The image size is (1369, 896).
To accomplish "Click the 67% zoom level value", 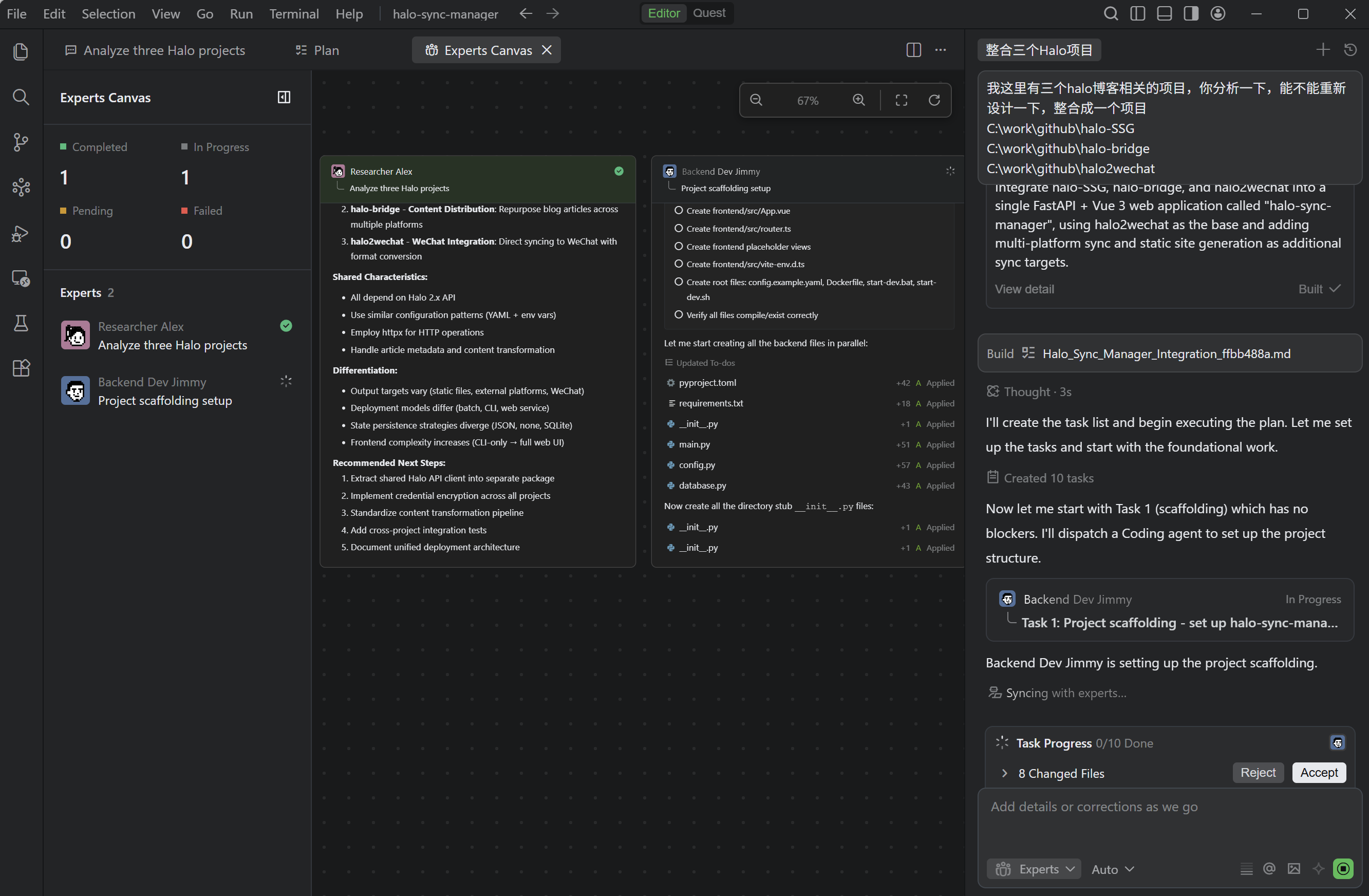I will click(808, 101).
